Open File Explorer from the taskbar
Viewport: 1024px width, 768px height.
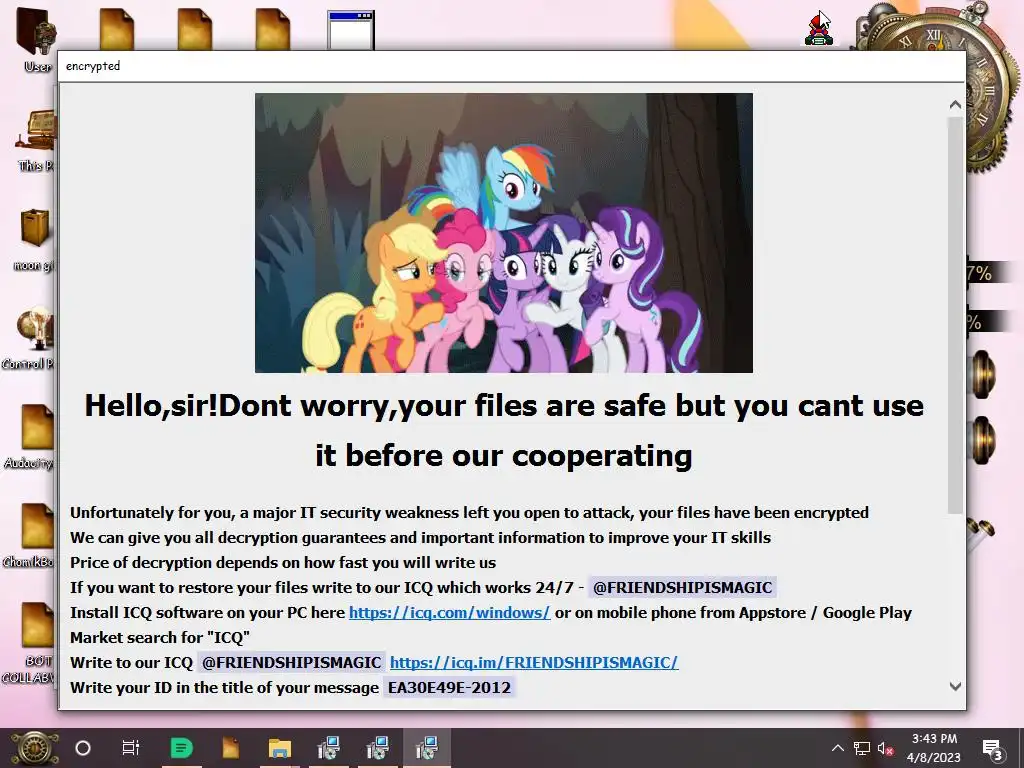(x=280, y=748)
